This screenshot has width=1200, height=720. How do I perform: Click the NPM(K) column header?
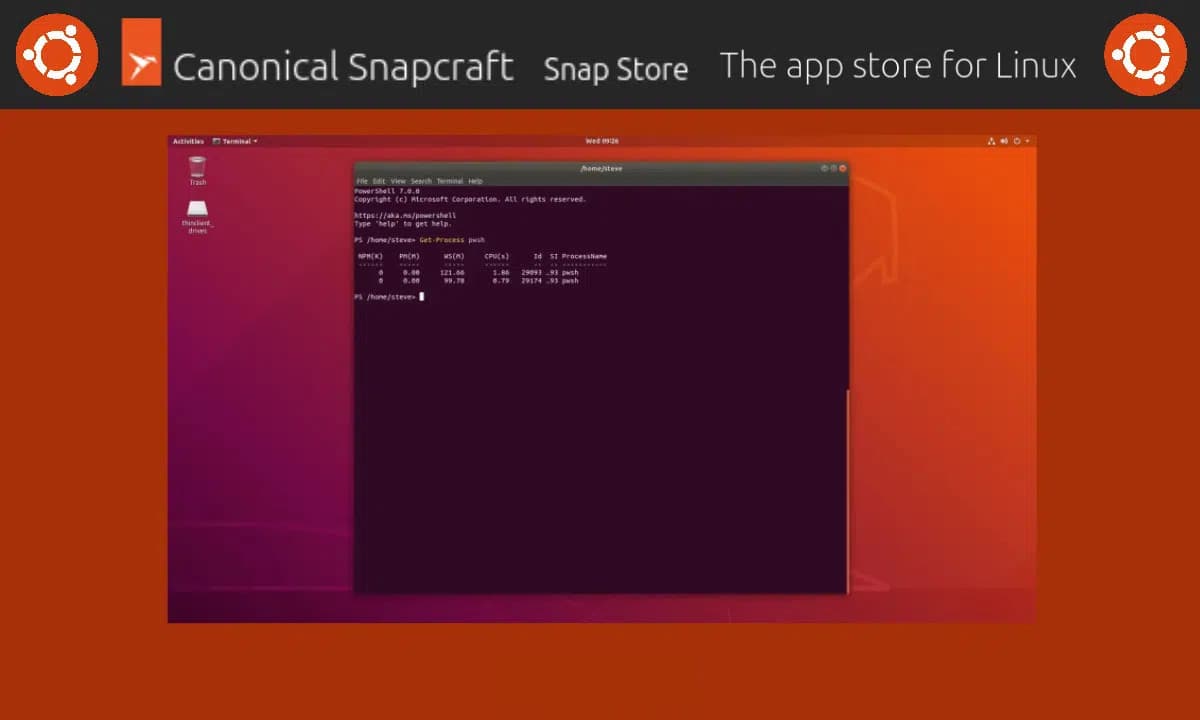click(x=371, y=256)
